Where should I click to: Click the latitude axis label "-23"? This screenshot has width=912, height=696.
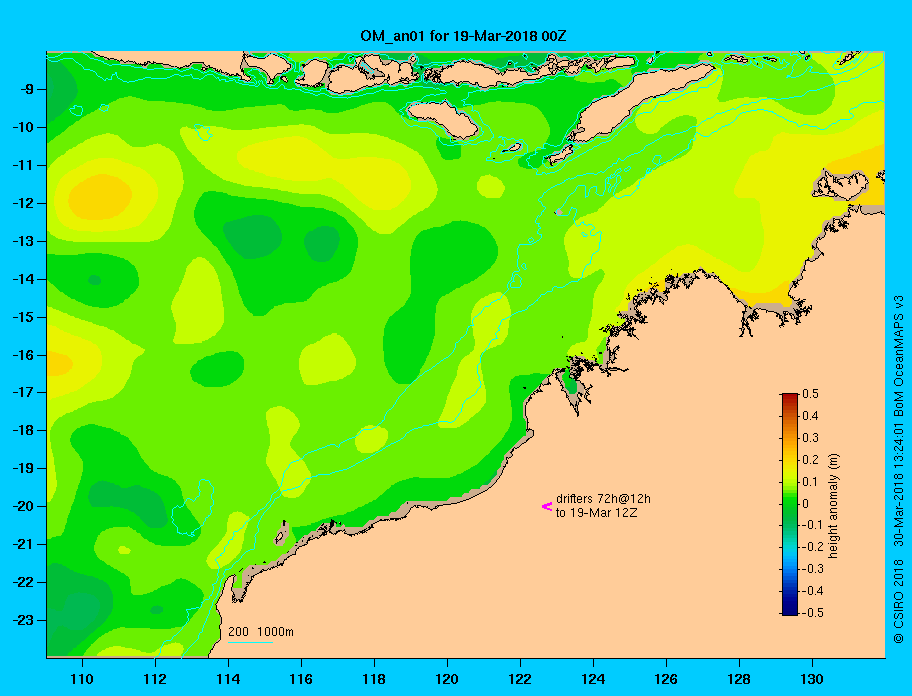point(23,620)
